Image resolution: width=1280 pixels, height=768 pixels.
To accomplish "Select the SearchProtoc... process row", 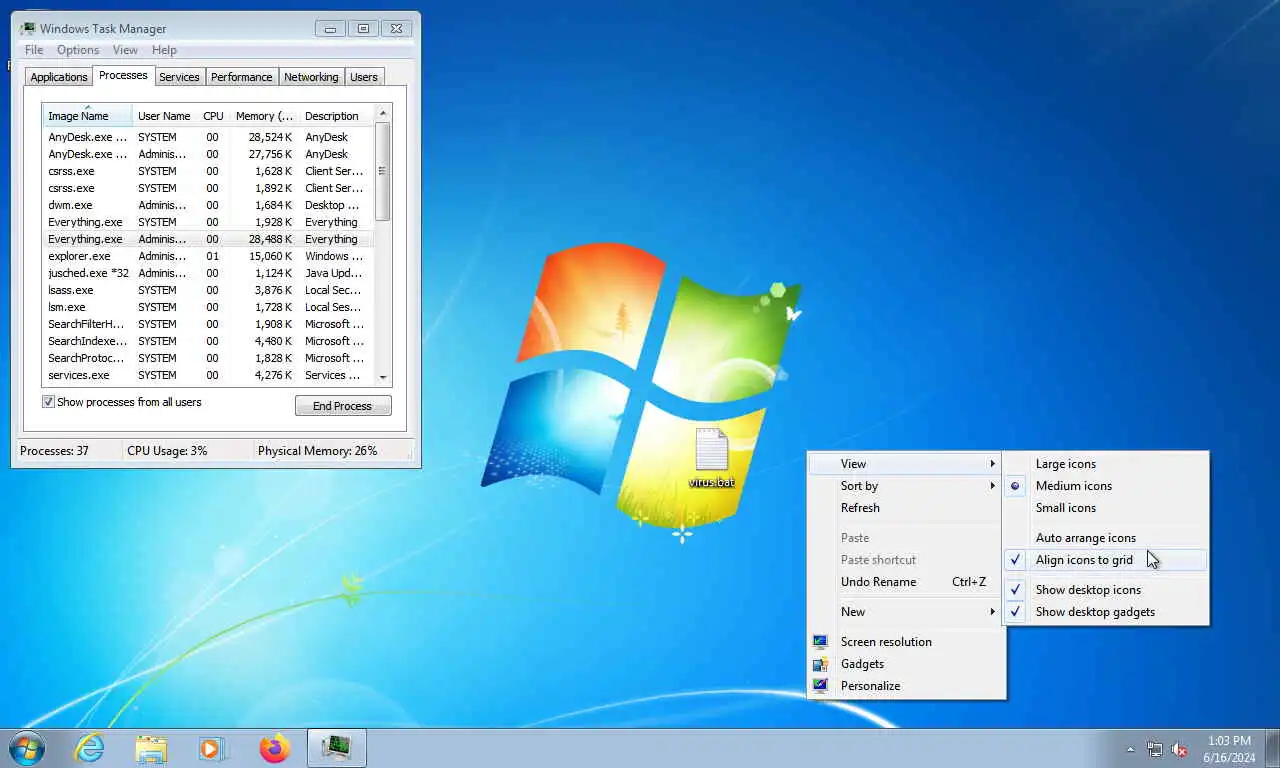I will [x=208, y=358].
